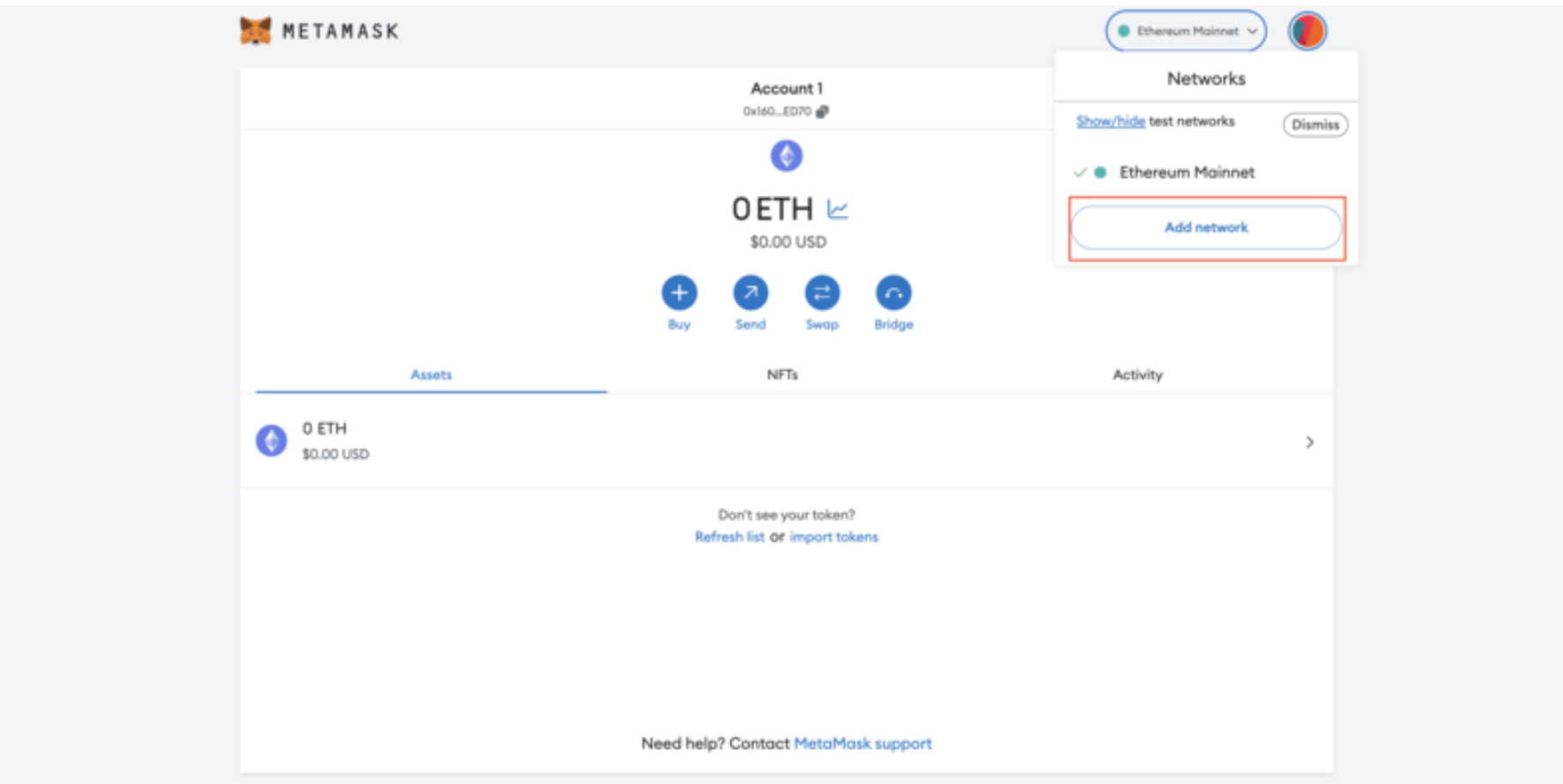Copy the account address icon
This screenshot has height=784, width=1563.
(822, 111)
